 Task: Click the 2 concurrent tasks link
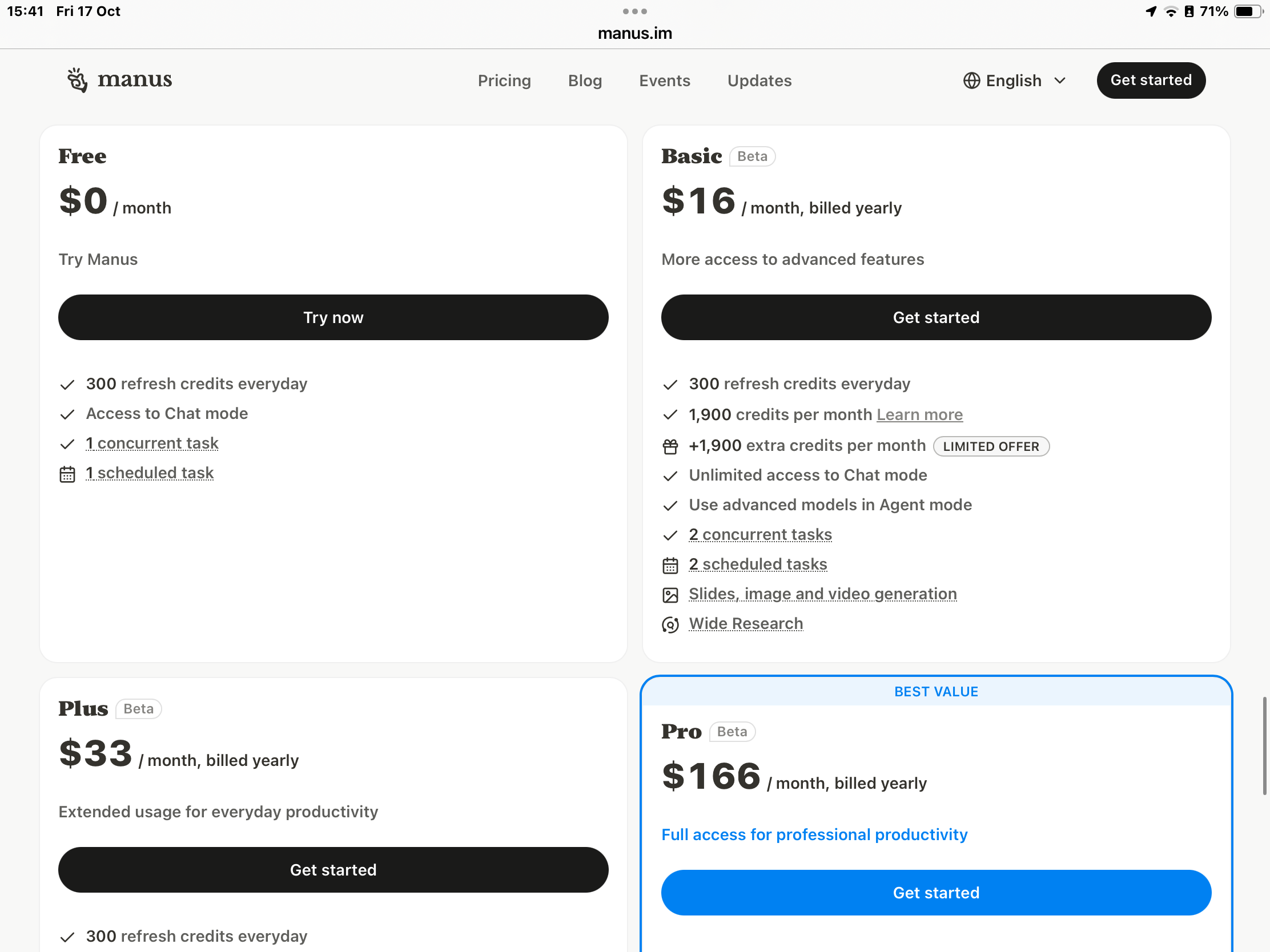[759, 534]
